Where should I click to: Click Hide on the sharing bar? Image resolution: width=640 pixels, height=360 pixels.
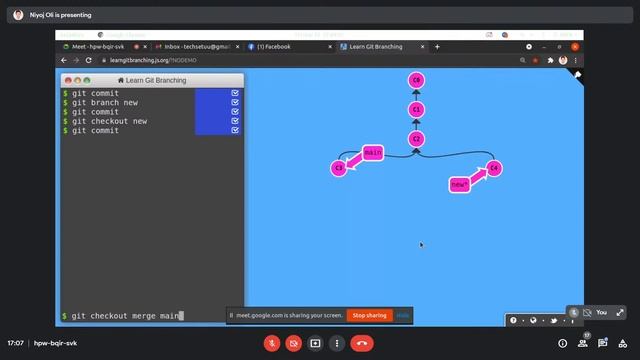pyautogui.click(x=402, y=316)
